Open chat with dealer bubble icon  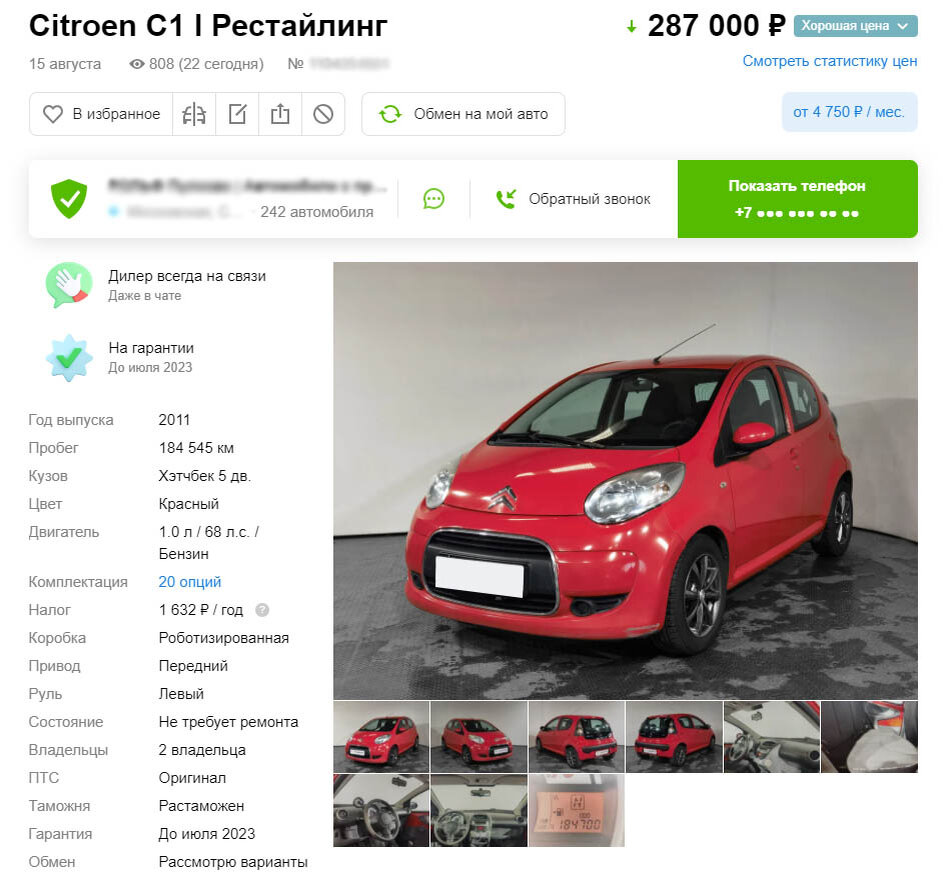(x=434, y=199)
